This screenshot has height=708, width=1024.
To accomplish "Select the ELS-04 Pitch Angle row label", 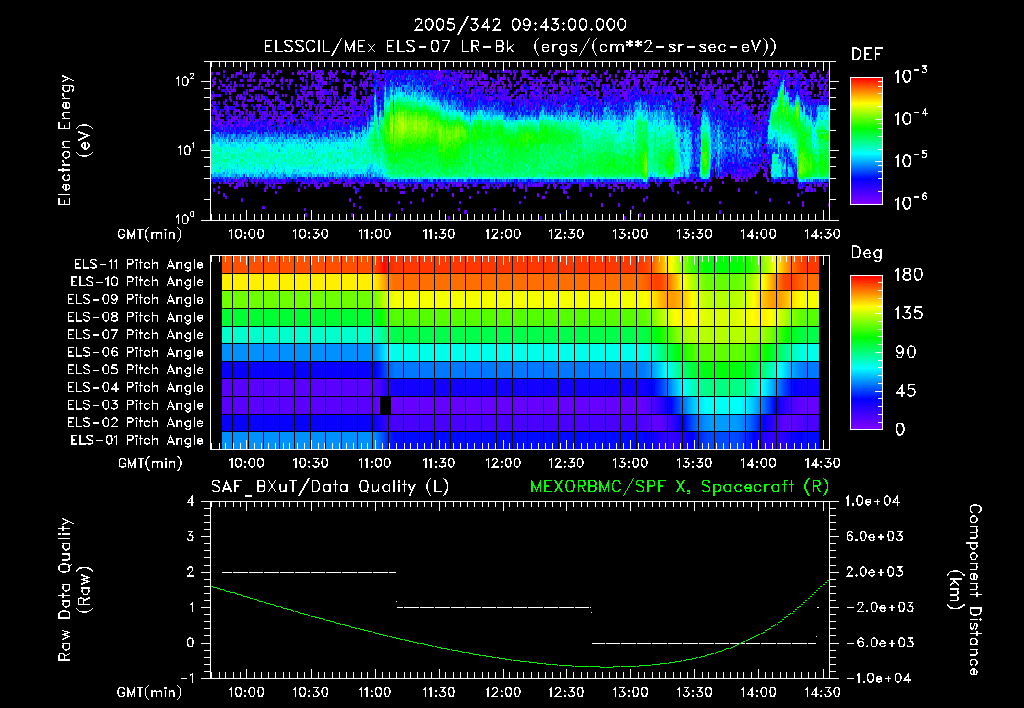I will [136, 387].
